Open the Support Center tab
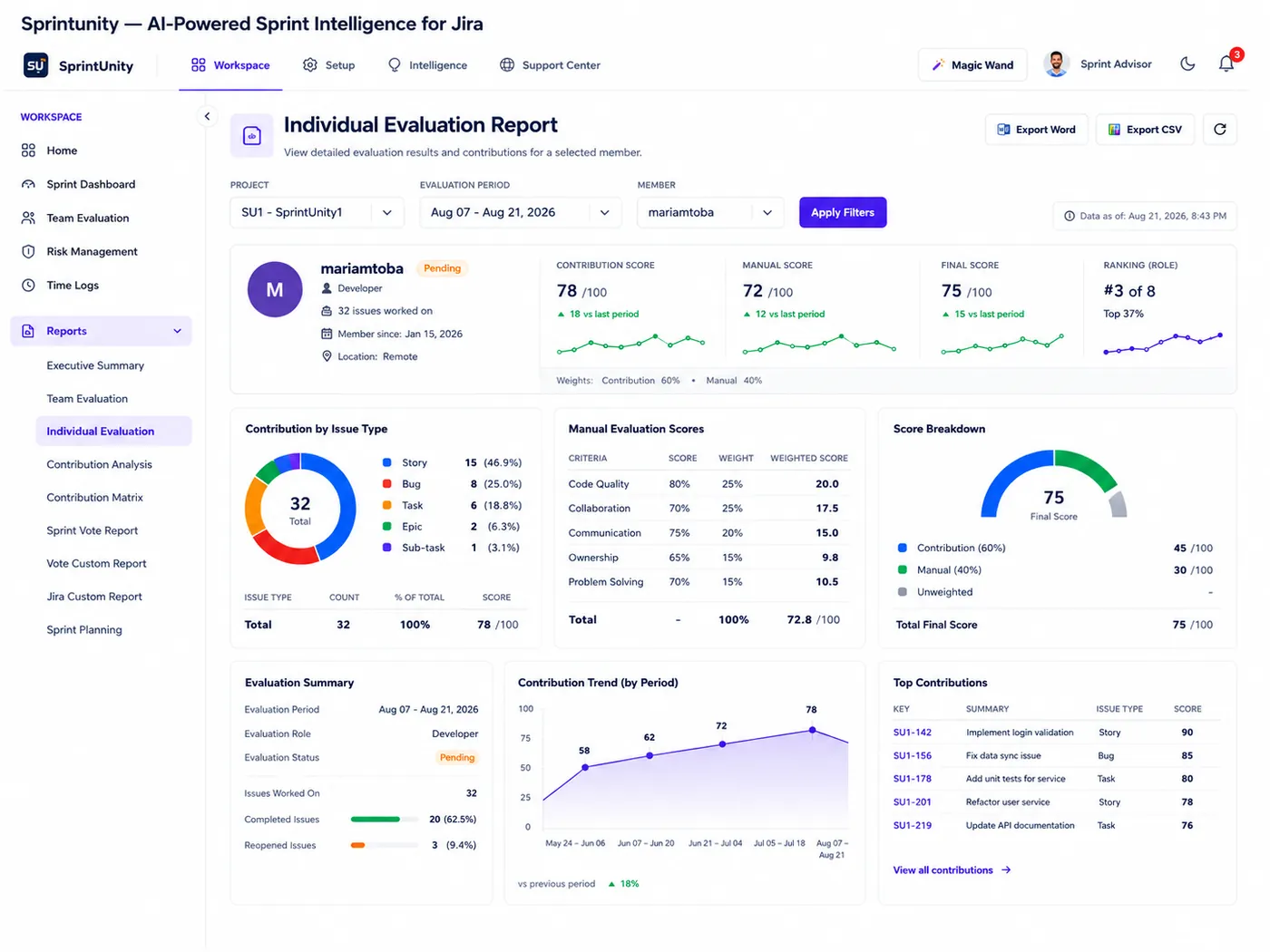The width and height of the screenshot is (1270, 952). 551,65
